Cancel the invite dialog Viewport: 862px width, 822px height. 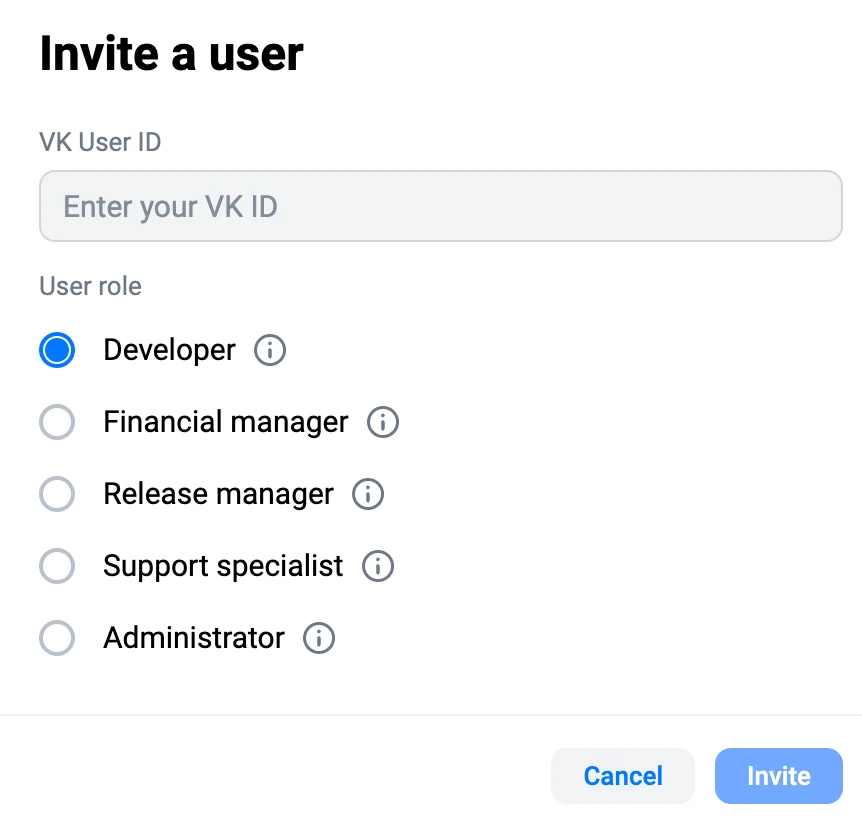(623, 776)
